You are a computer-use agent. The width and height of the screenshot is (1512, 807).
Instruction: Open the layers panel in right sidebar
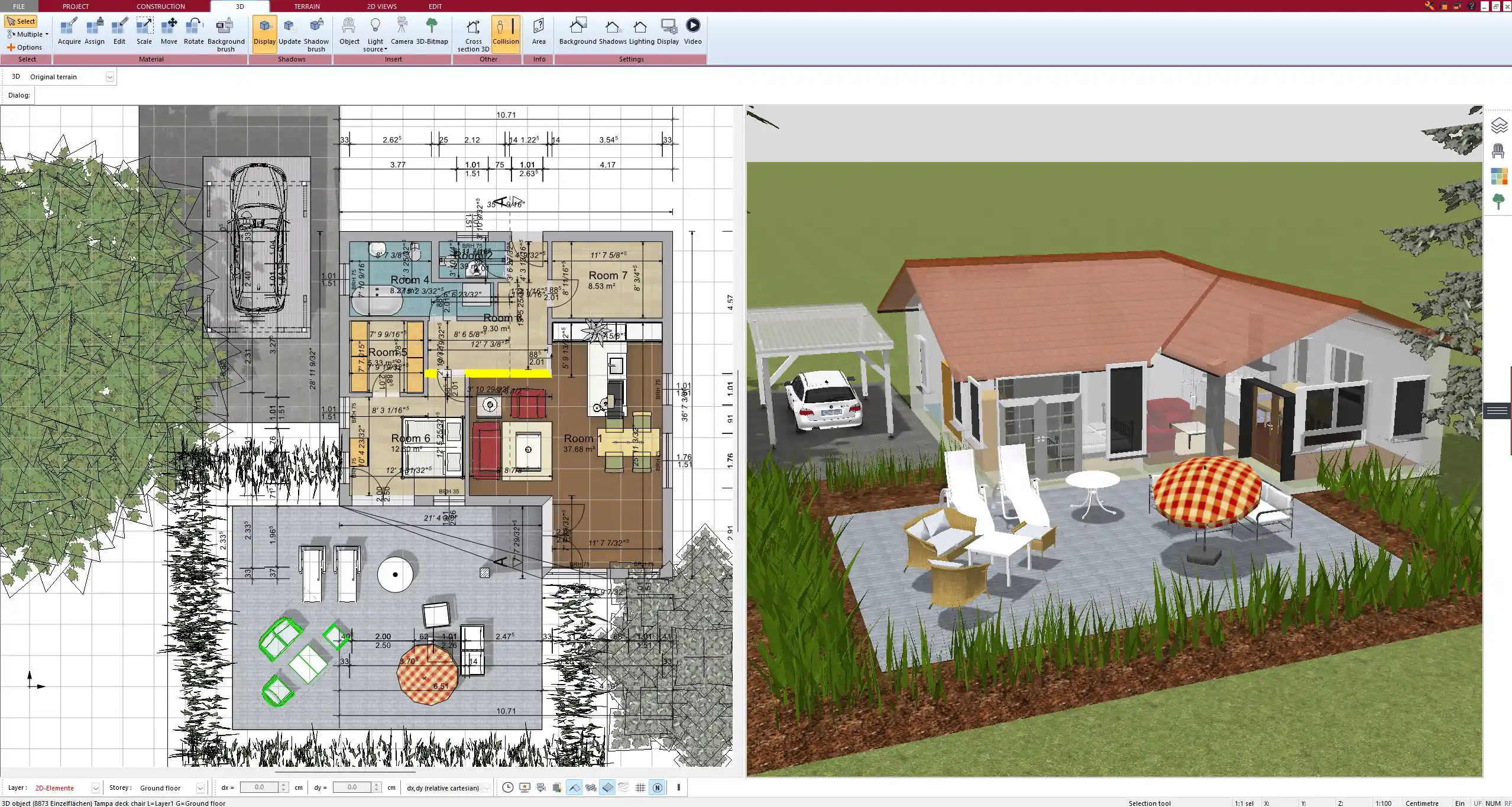1498,125
